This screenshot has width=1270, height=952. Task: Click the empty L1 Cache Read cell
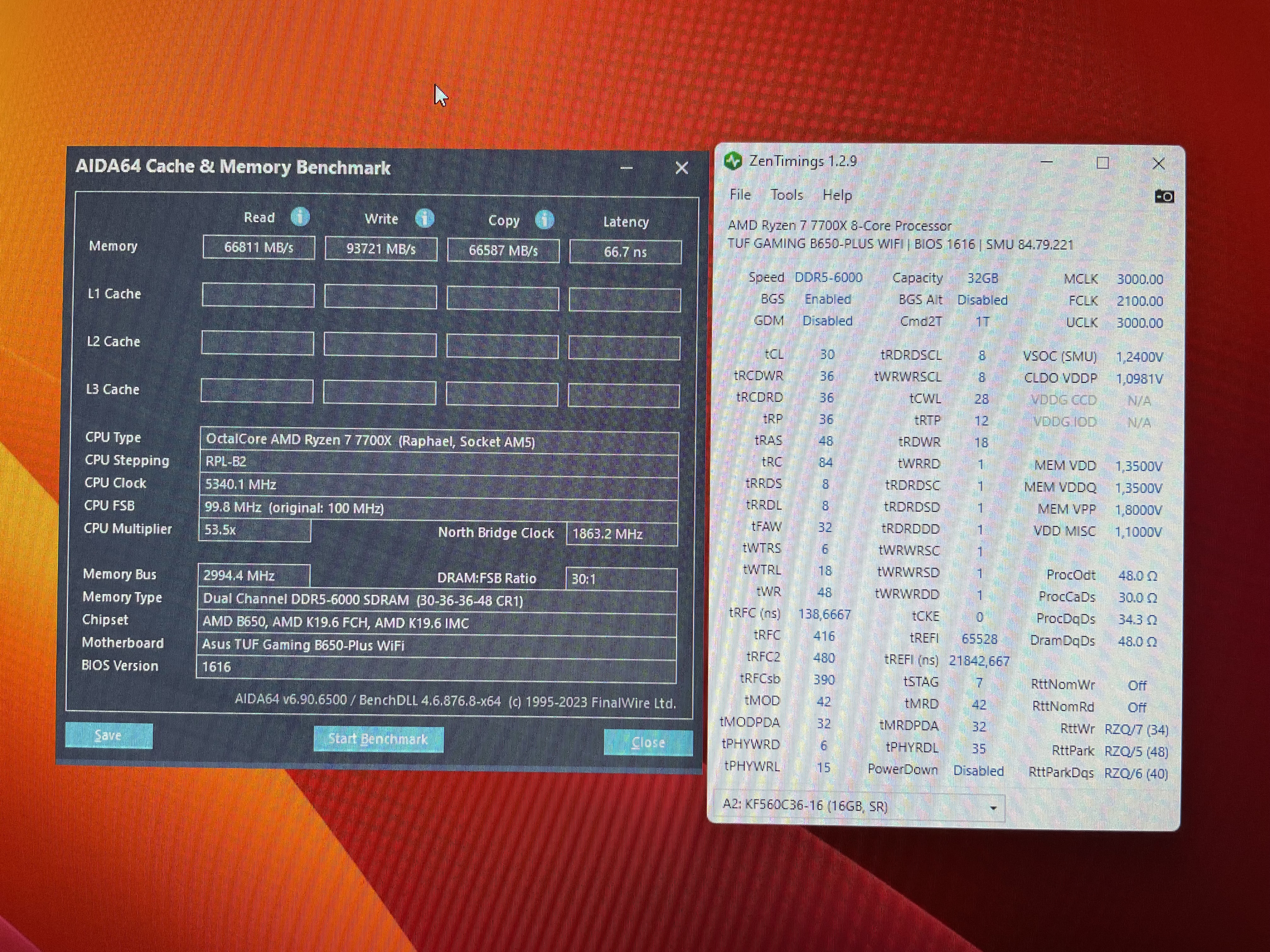(x=258, y=296)
